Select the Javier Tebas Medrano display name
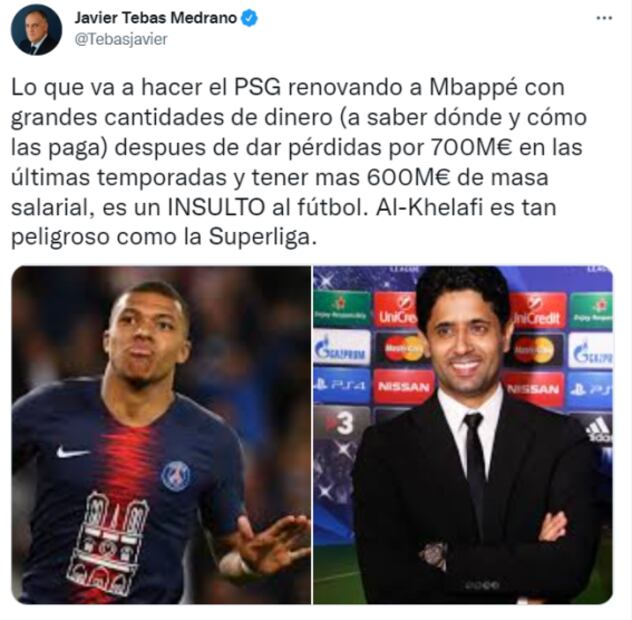The height and width of the screenshot is (620, 632). pyautogui.click(x=156, y=18)
